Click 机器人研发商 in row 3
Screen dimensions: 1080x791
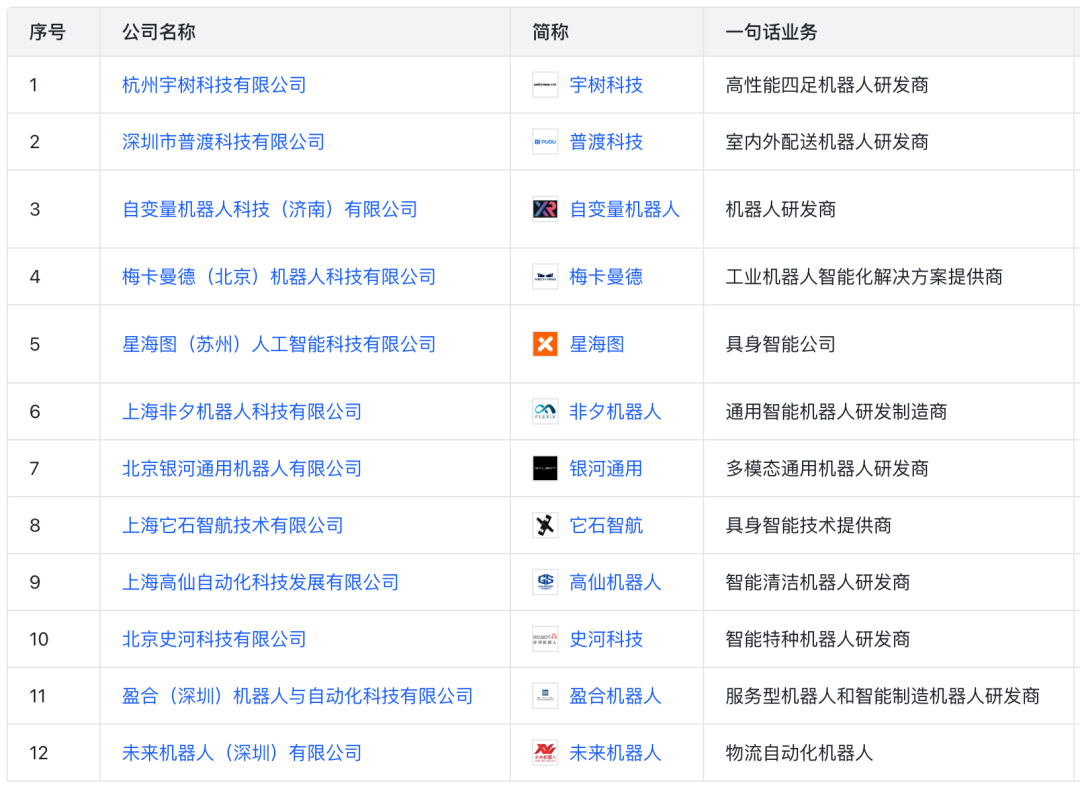point(781,209)
